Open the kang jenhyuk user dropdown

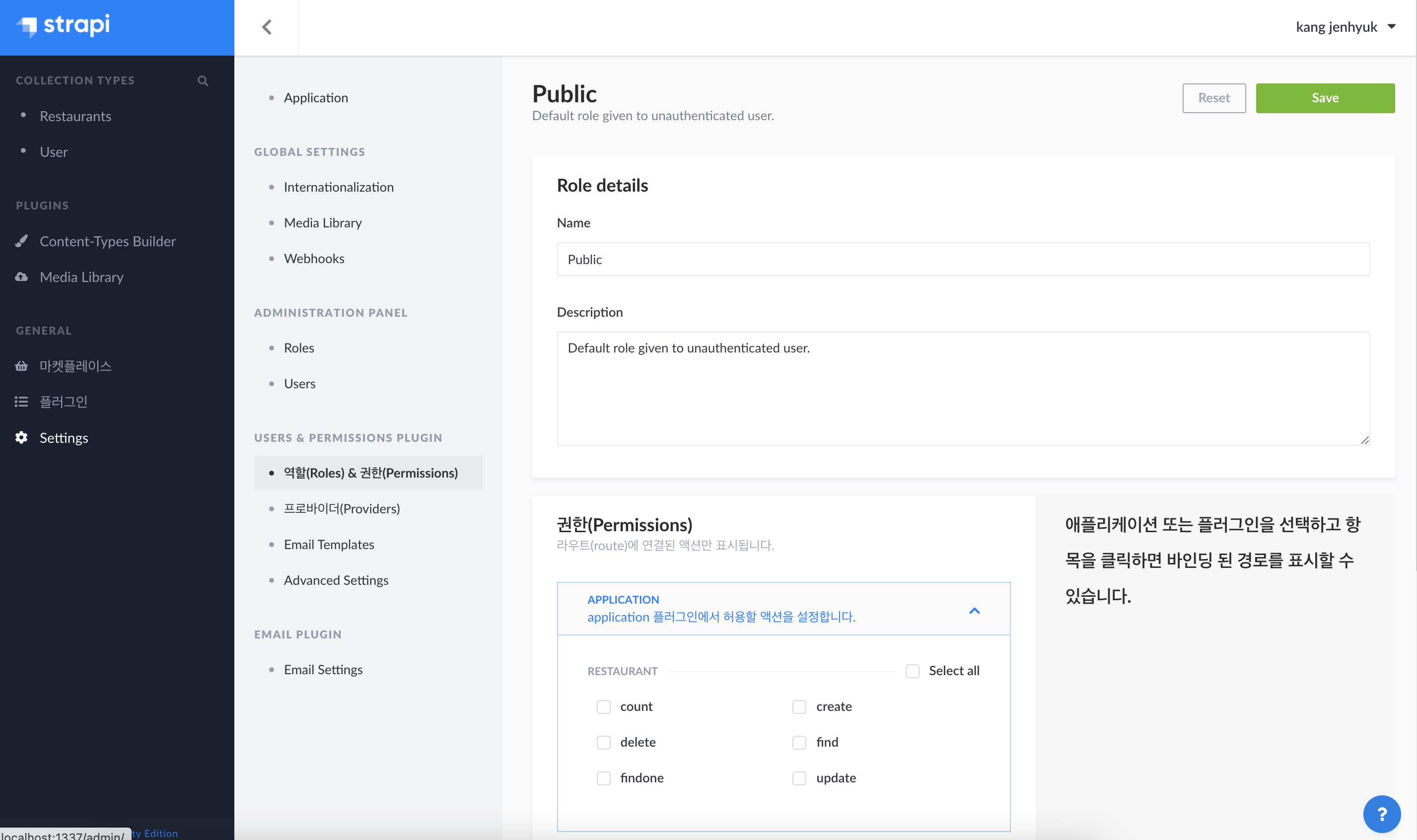tap(1345, 27)
